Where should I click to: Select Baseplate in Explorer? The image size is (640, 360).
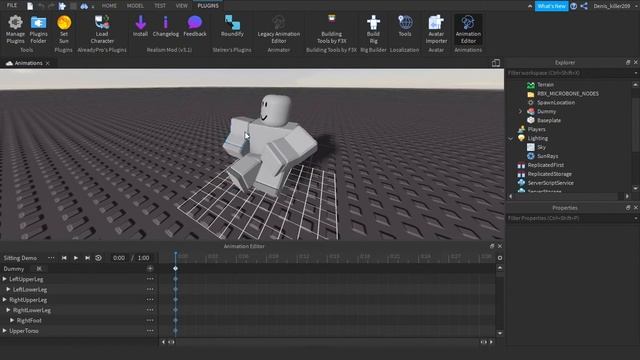tap(549, 120)
